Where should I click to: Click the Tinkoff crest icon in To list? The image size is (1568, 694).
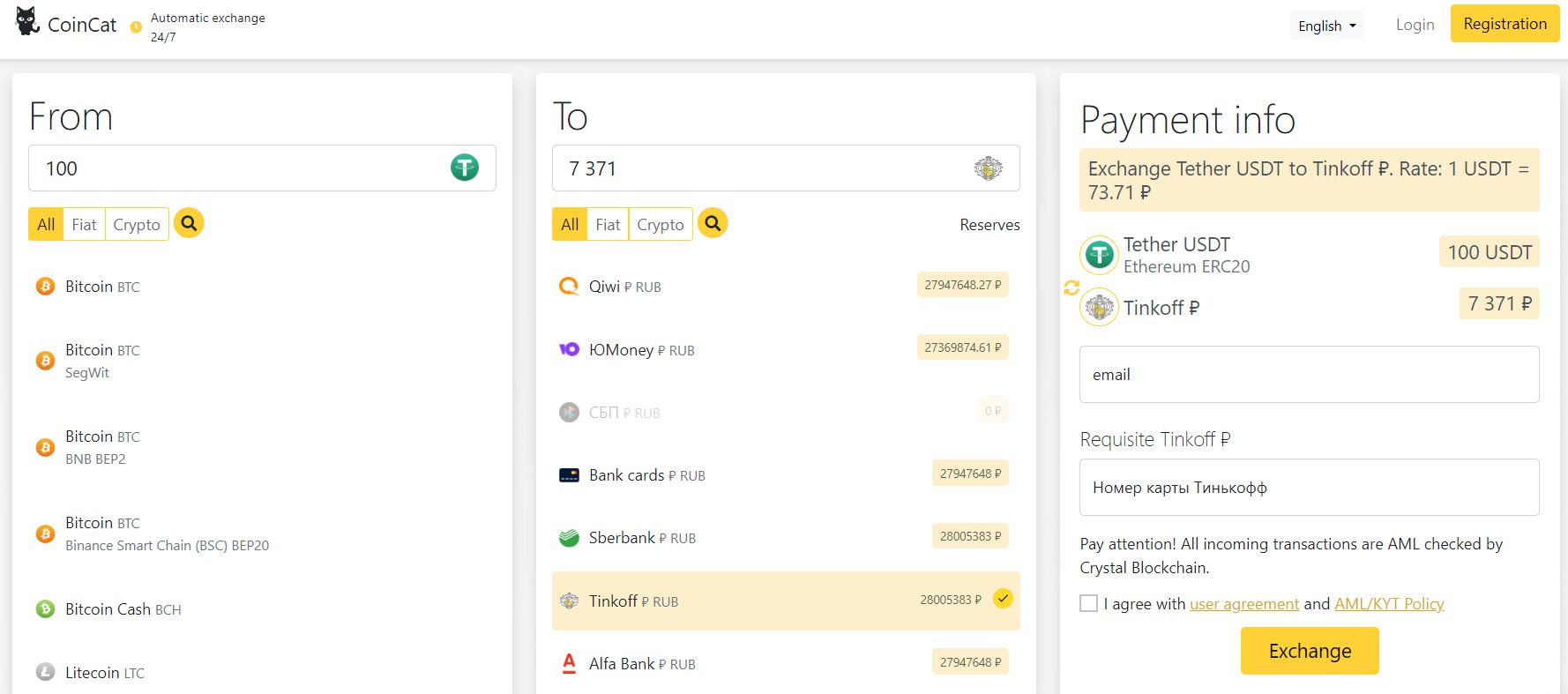(569, 601)
